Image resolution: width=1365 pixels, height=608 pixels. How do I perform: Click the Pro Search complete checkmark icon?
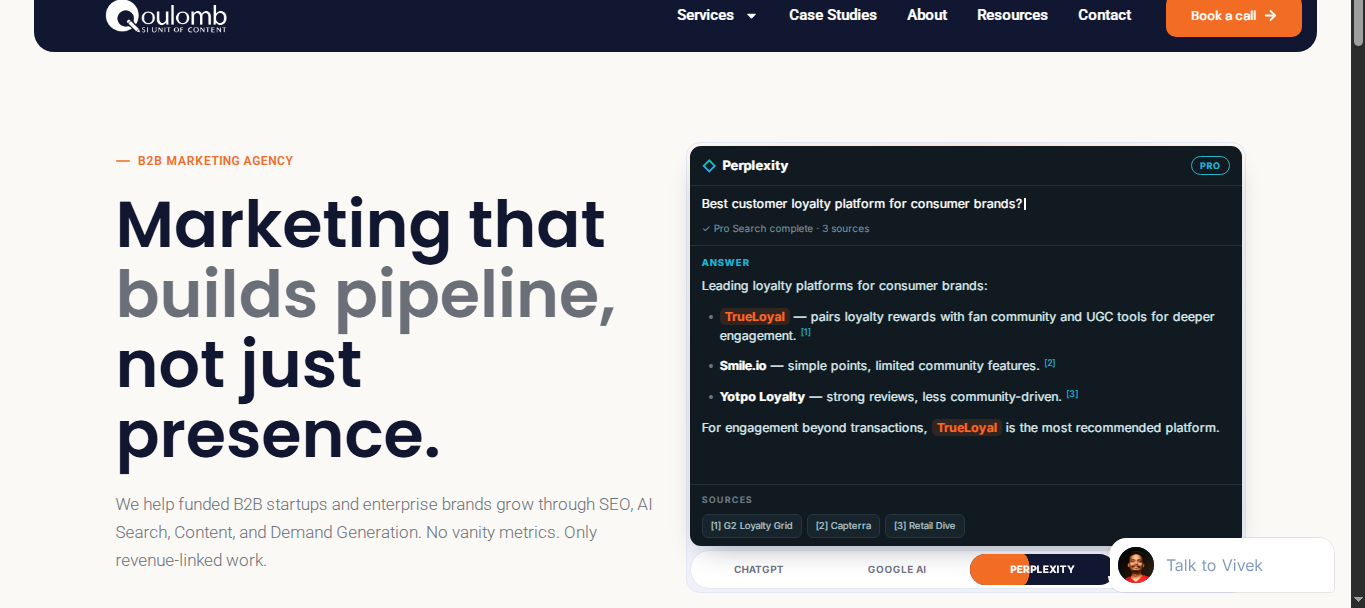(x=706, y=229)
